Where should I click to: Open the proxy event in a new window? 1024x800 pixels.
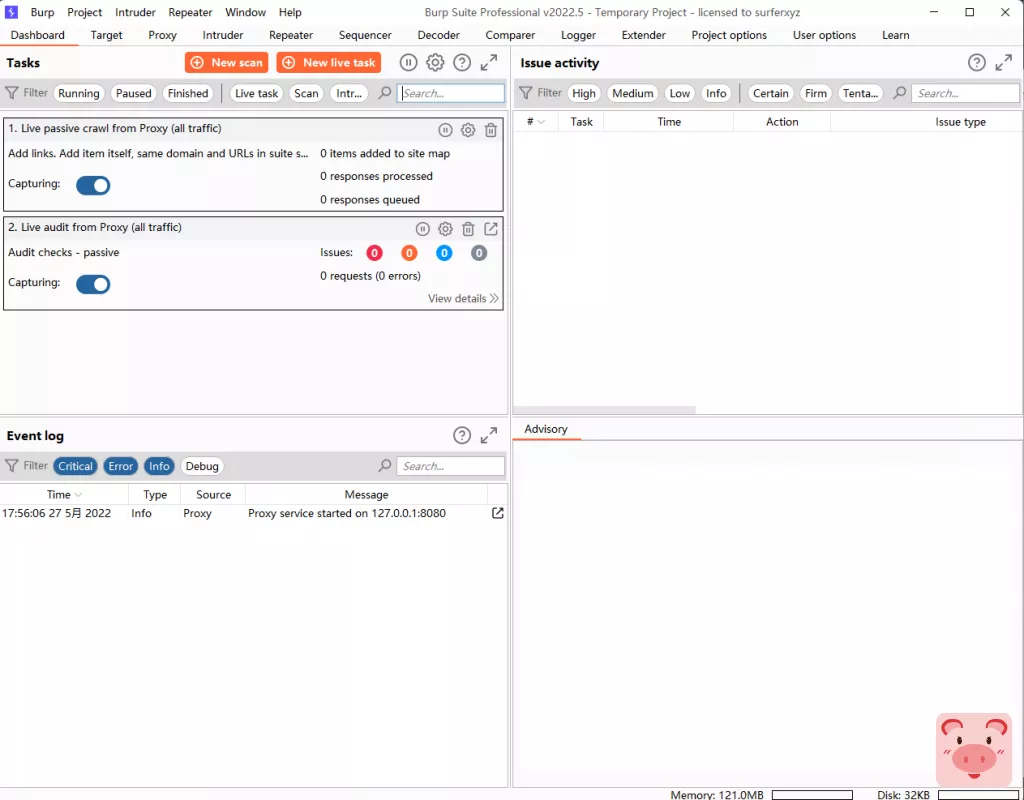[496, 513]
